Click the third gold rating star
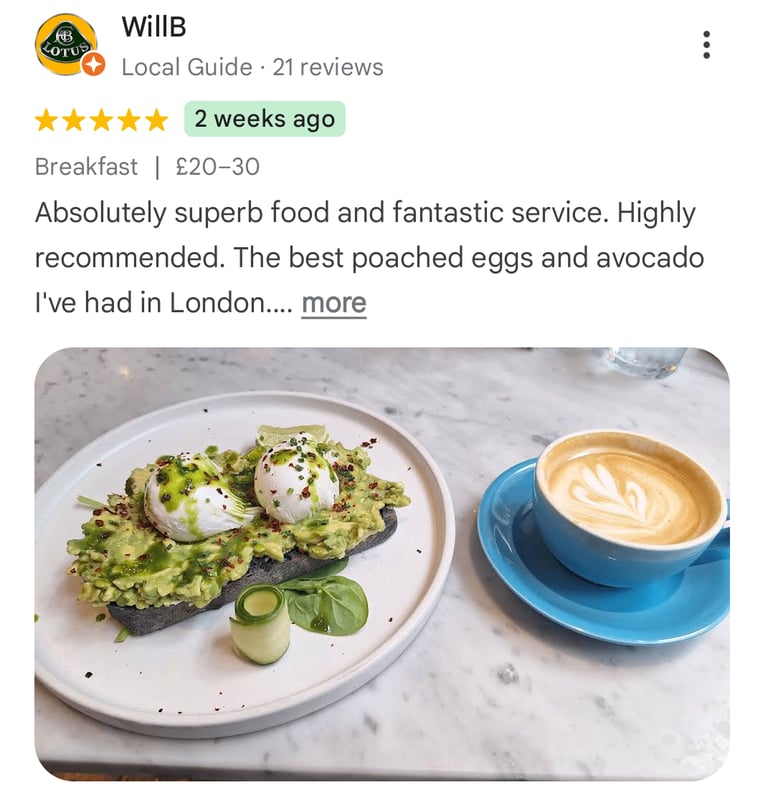 coord(101,120)
